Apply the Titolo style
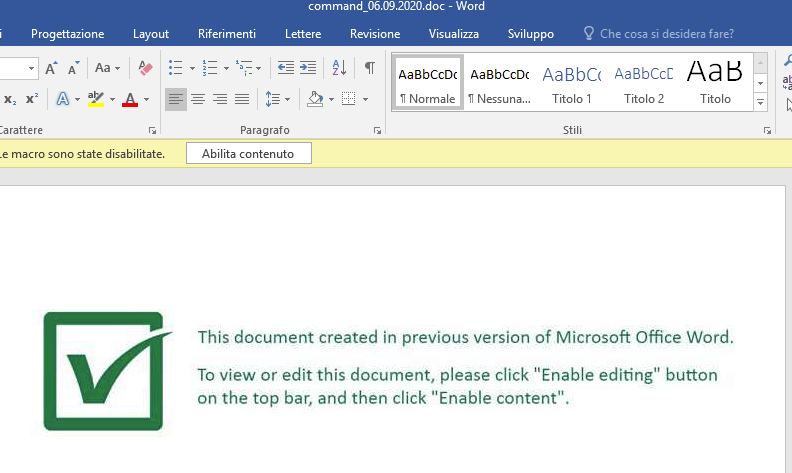The width and height of the screenshot is (792, 473). [x=715, y=82]
